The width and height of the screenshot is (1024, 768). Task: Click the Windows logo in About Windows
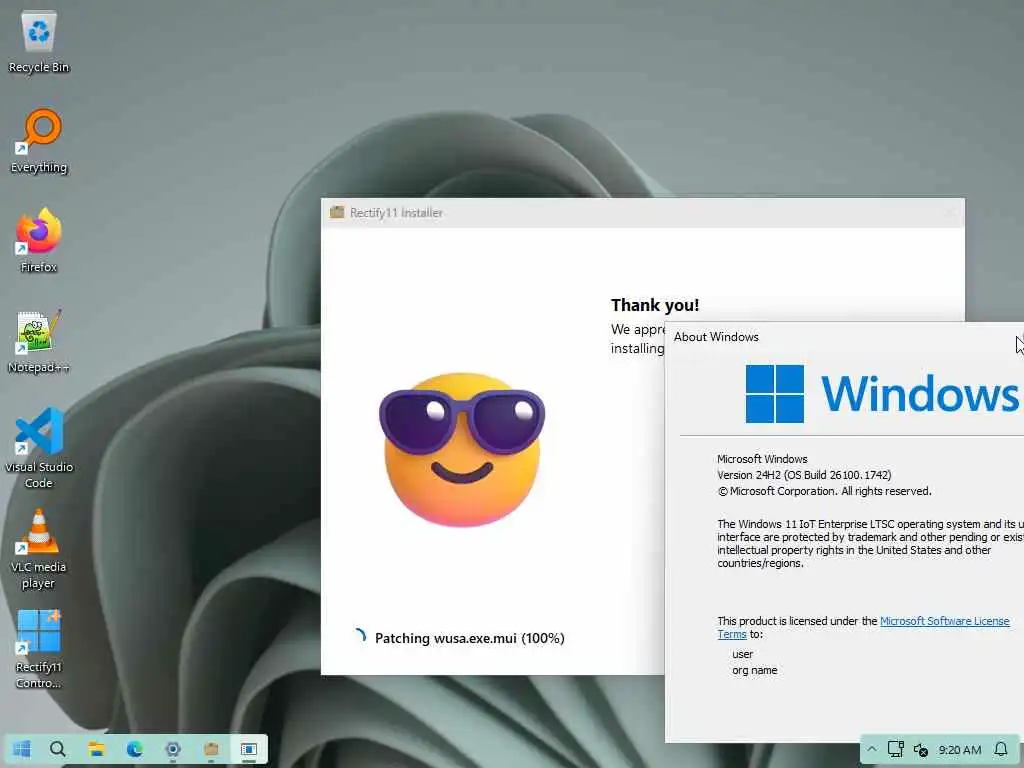tap(775, 394)
